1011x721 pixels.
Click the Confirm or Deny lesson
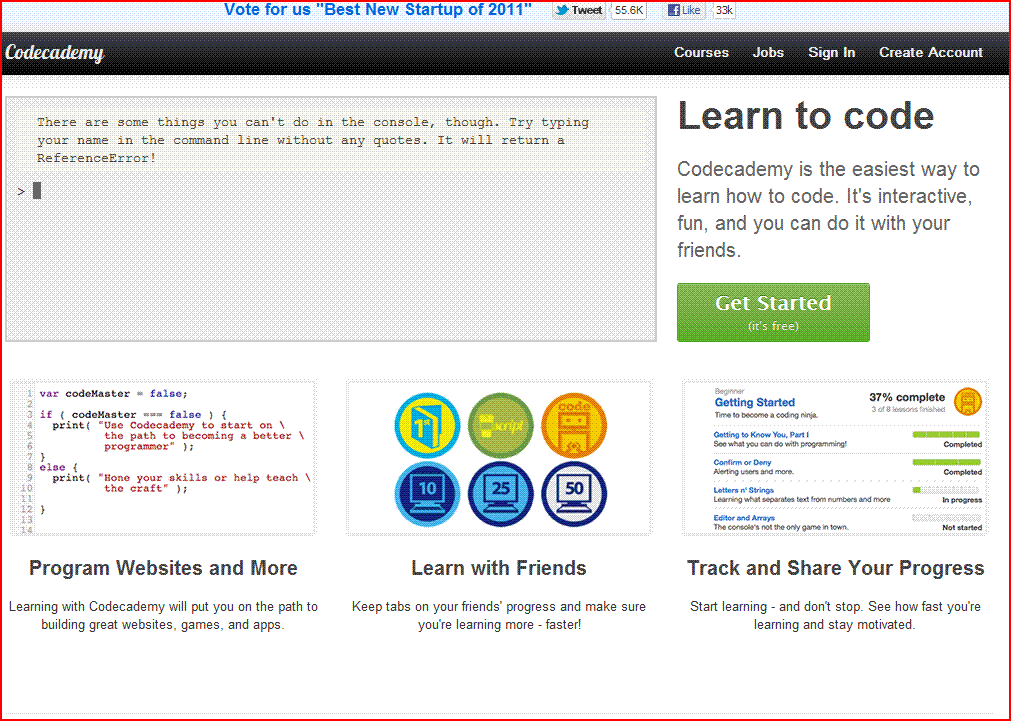coord(742,462)
